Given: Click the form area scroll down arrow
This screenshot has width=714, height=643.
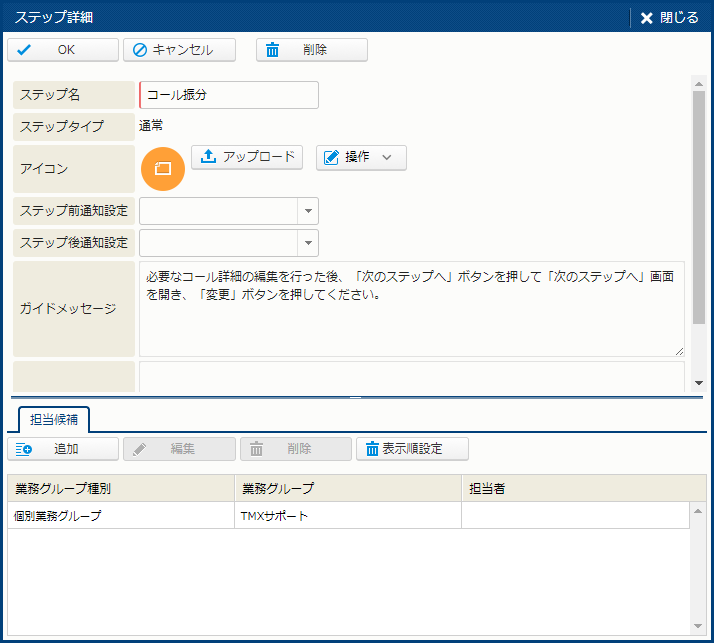Looking at the screenshot, I should click(x=698, y=383).
